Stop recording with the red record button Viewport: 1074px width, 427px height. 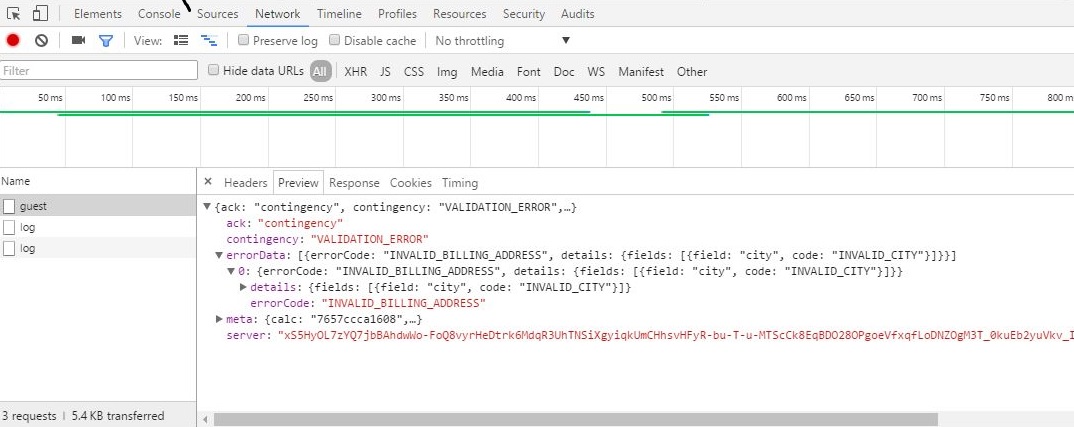click(x=13, y=41)
